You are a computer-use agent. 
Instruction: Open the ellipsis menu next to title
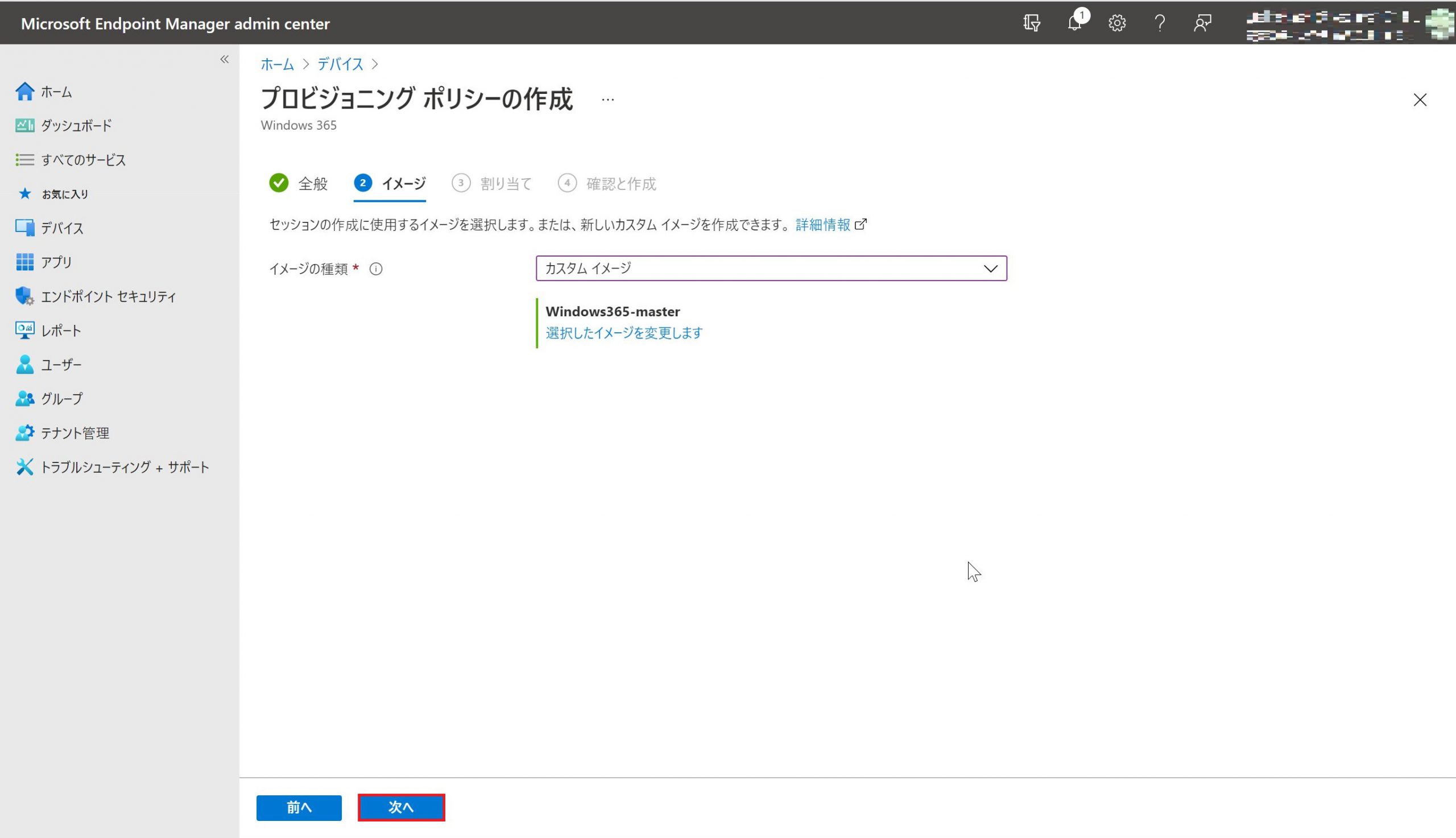pos(607,100)
